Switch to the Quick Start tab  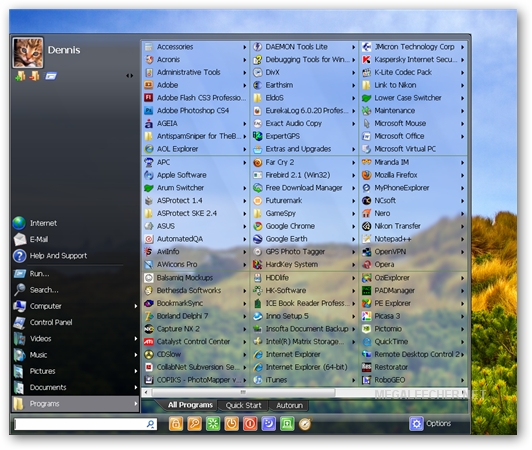click(x=243, y=405)
